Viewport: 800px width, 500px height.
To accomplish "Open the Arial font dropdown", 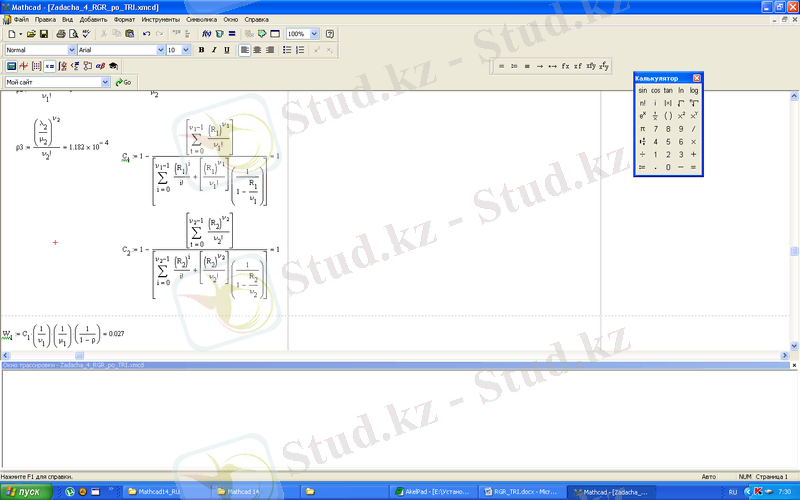I will 161,50.
